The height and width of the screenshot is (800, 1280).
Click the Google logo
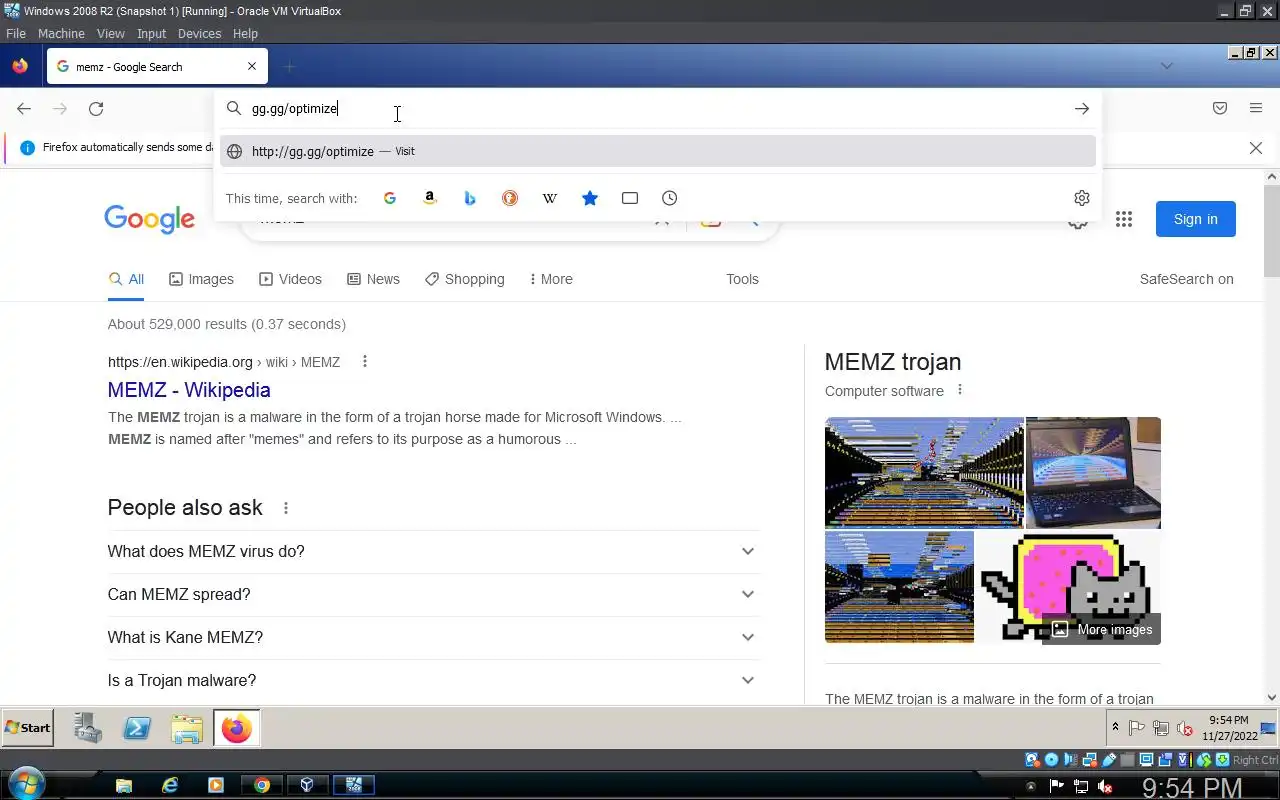[150, 219]
